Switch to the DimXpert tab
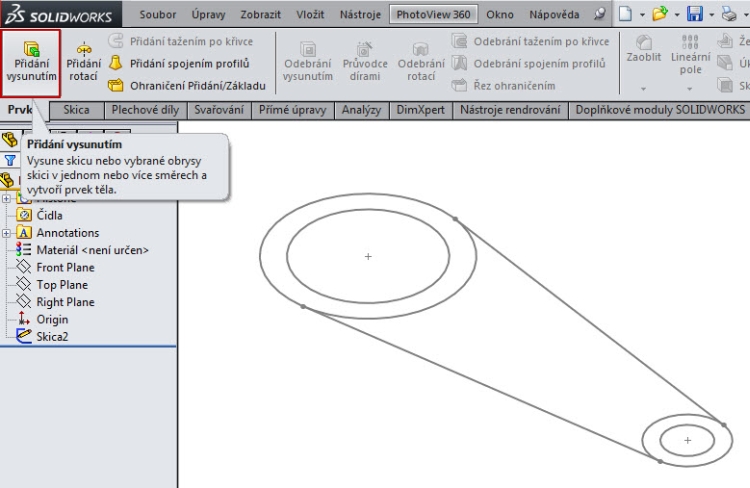 [420, 110]
